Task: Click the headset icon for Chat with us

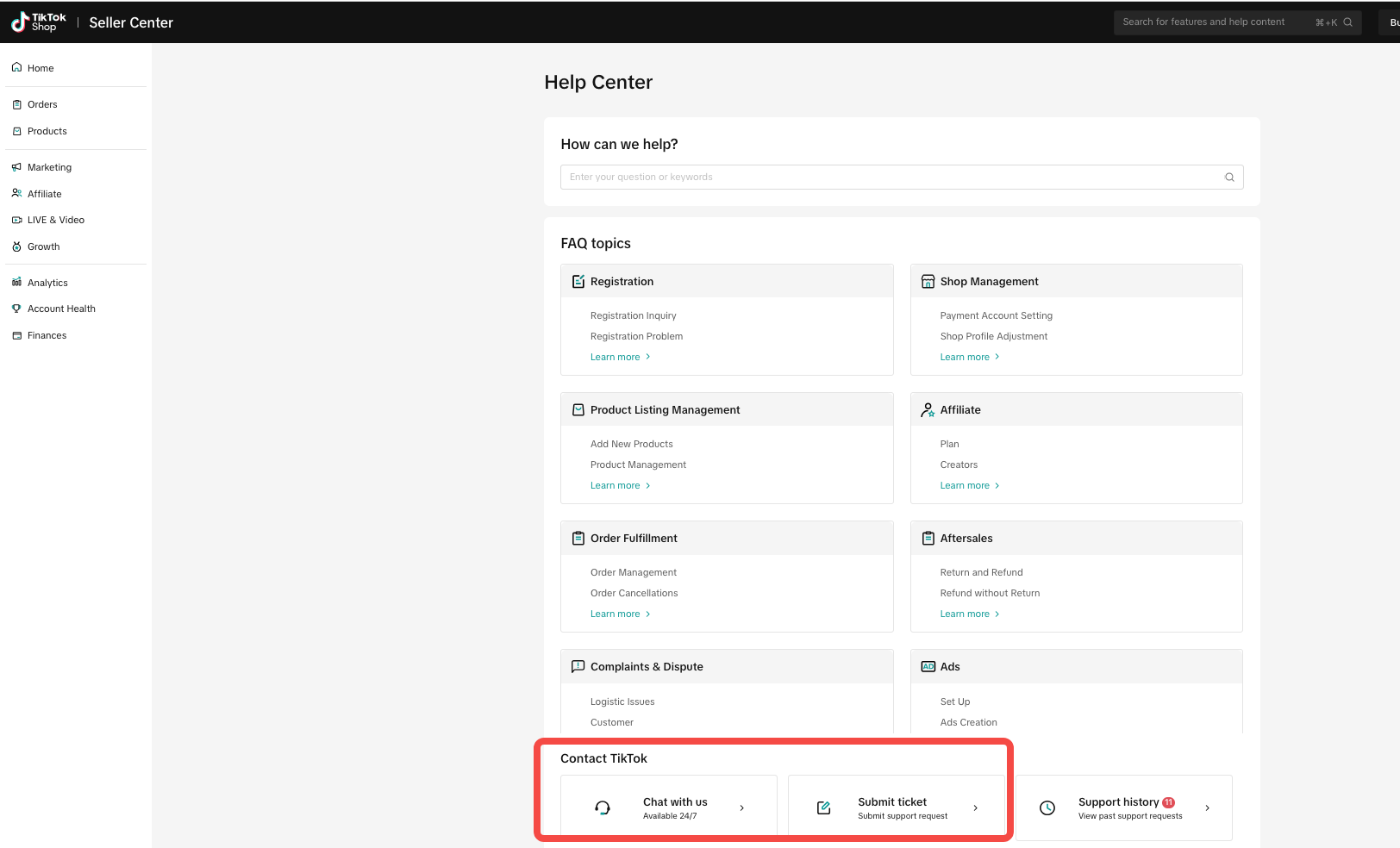Action: click(603, 808)
